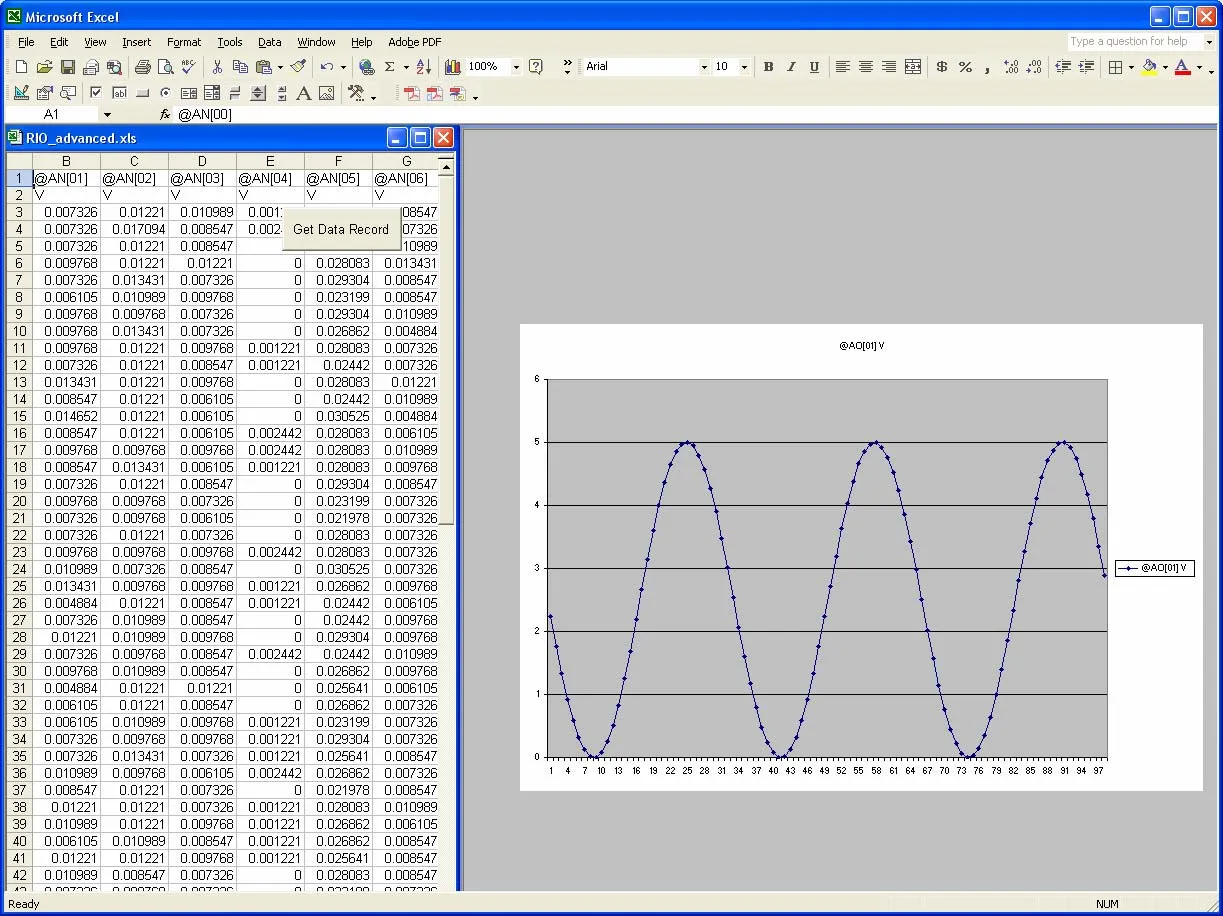This screenshot has height=916, width=1223.
Task: Copy selection with the Copy icon
Action: [240, 67]
